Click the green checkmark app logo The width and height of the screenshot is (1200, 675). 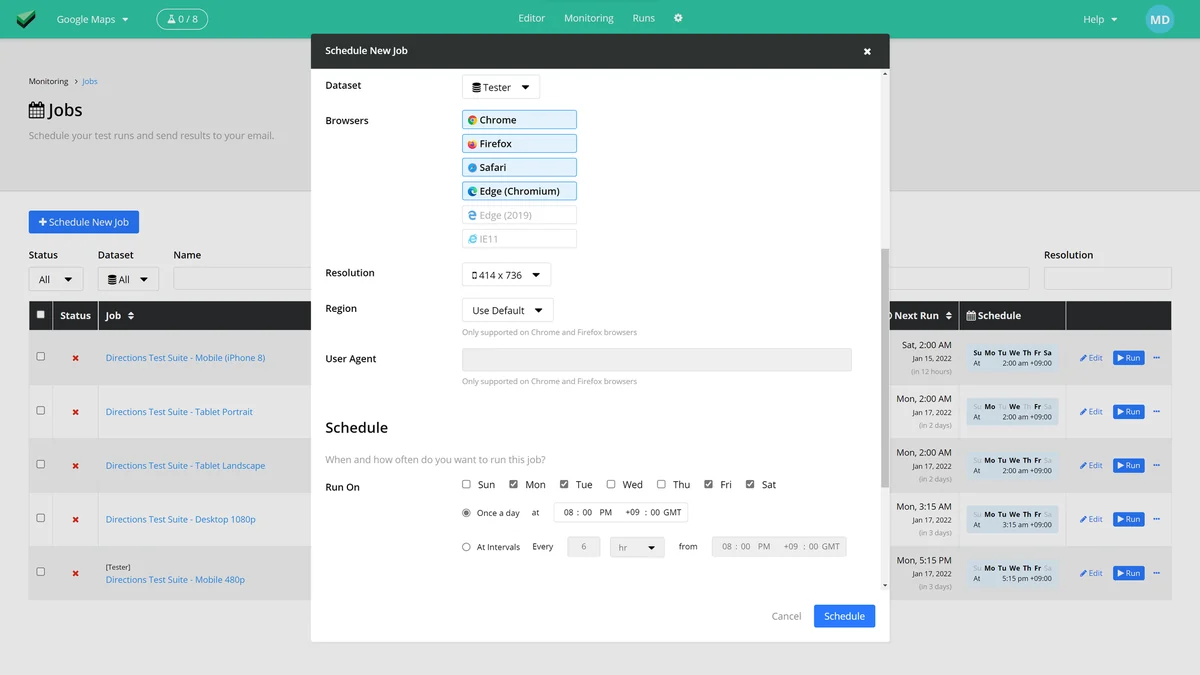pyautogui.click(x=26, y=19)
